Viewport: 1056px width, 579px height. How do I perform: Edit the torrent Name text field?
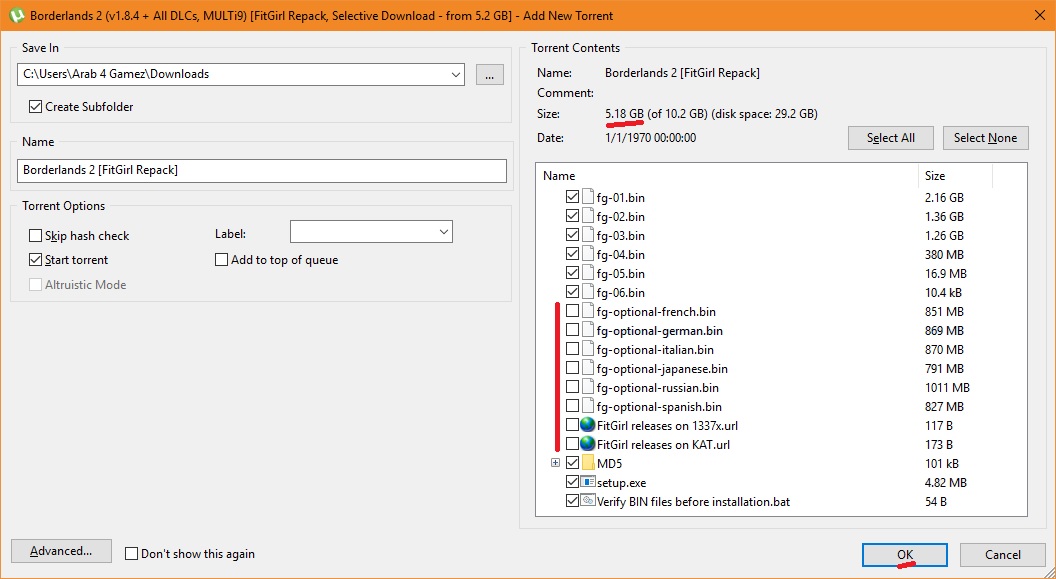(261, 170)
